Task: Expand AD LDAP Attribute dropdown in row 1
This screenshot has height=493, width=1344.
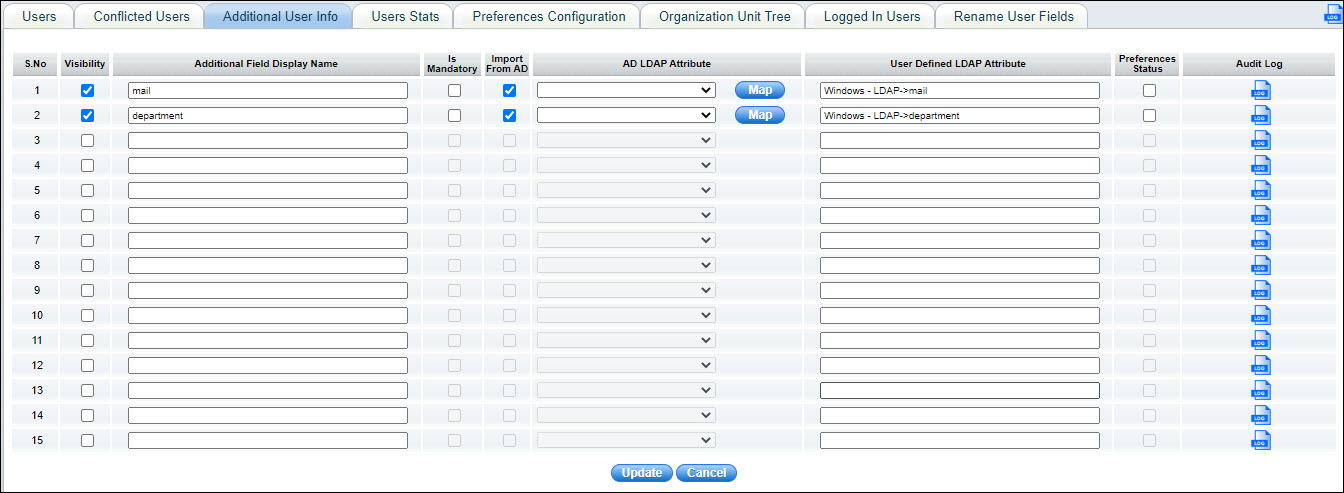Action: (626, 90)
